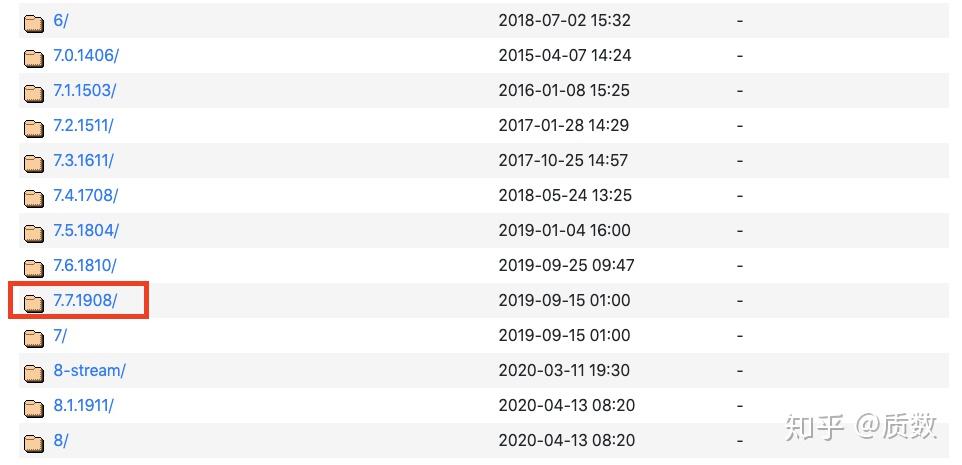Navigate to the 7.1.1503/ folder link
Screen dimensions: 962x465
point(84,91)
